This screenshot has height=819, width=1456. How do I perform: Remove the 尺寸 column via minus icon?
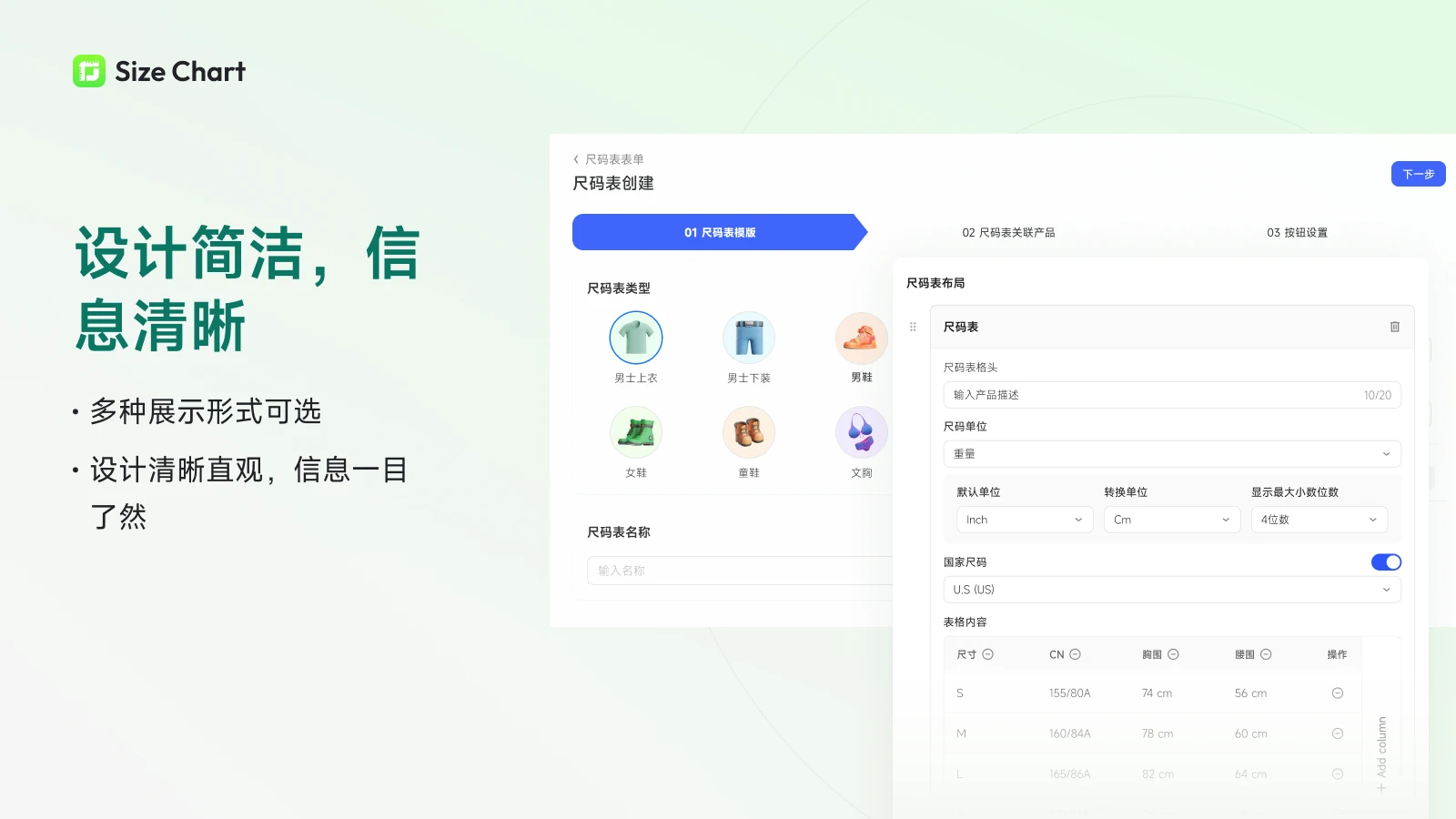coord(988,654)
